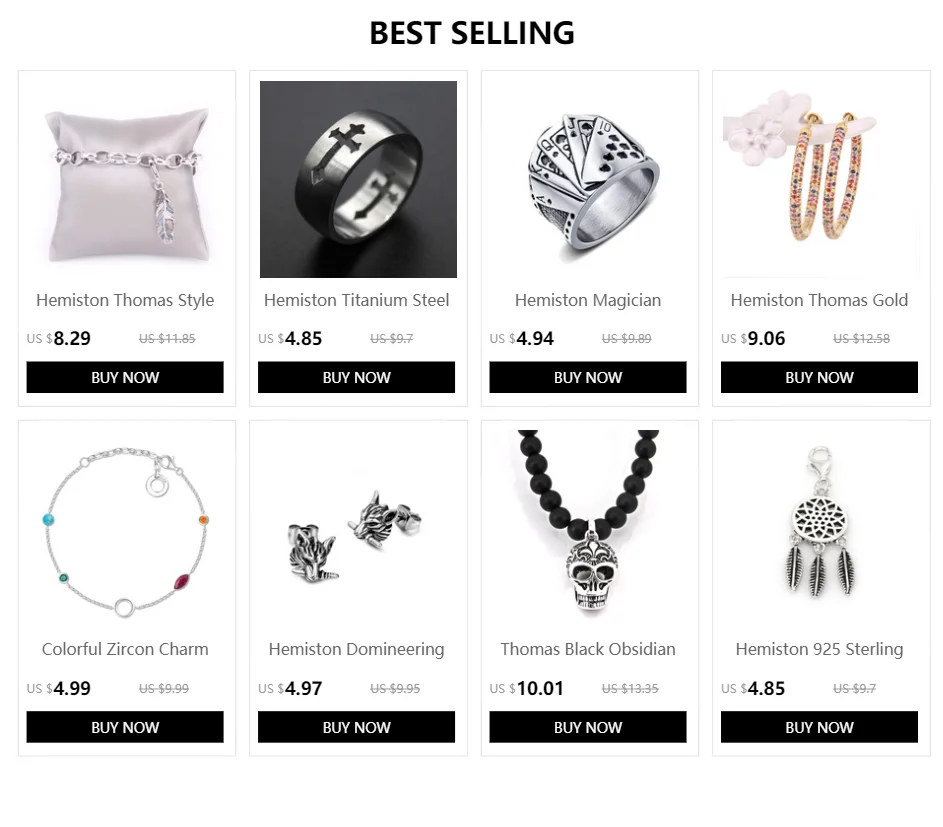Viewport: 943px width, 827px height.
Task: Open the feather charm bracelet product image
Action: tap(126, 179)
